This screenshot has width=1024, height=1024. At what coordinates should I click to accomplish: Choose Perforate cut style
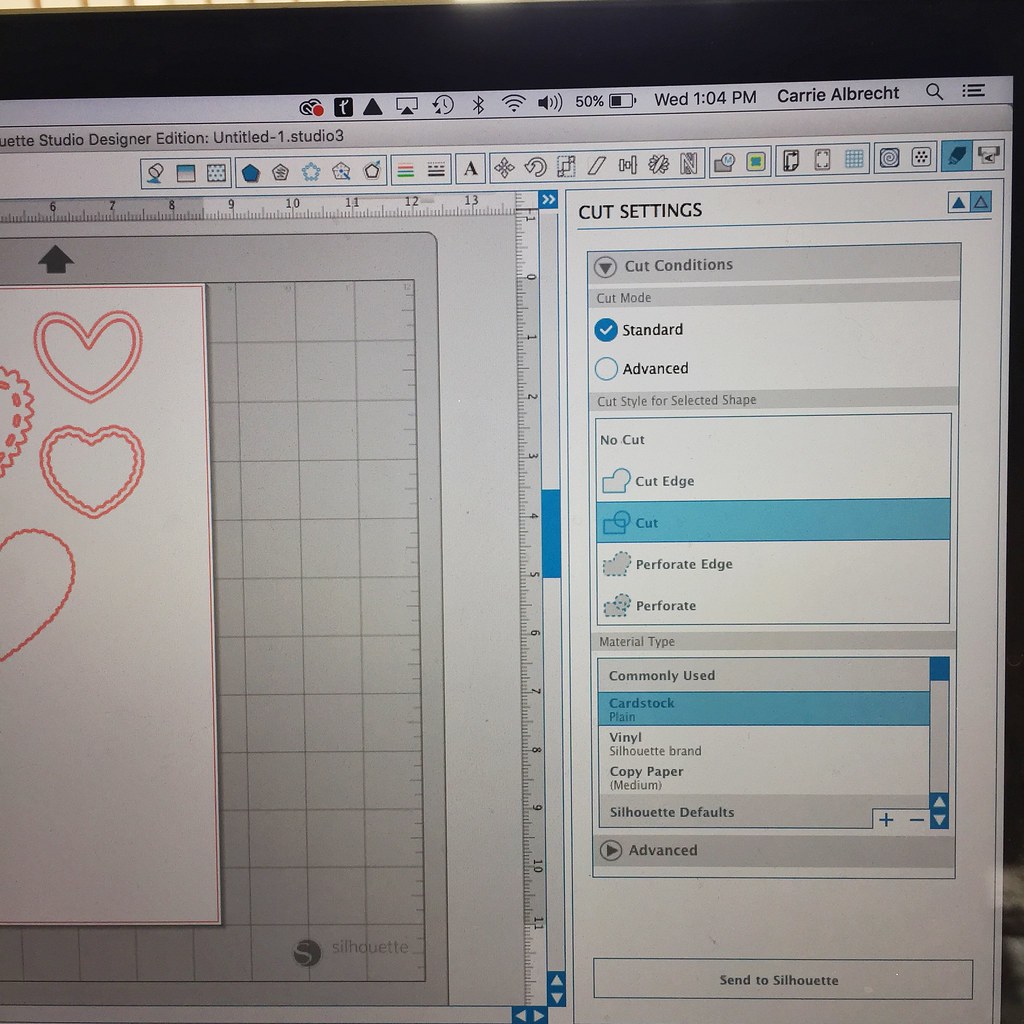773,605
